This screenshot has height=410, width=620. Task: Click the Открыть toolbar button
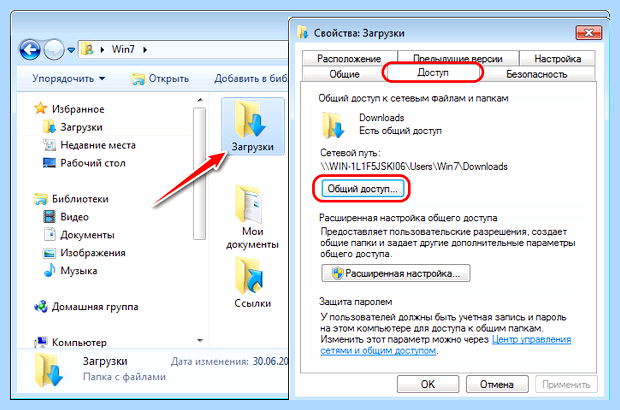coord(160,79)
